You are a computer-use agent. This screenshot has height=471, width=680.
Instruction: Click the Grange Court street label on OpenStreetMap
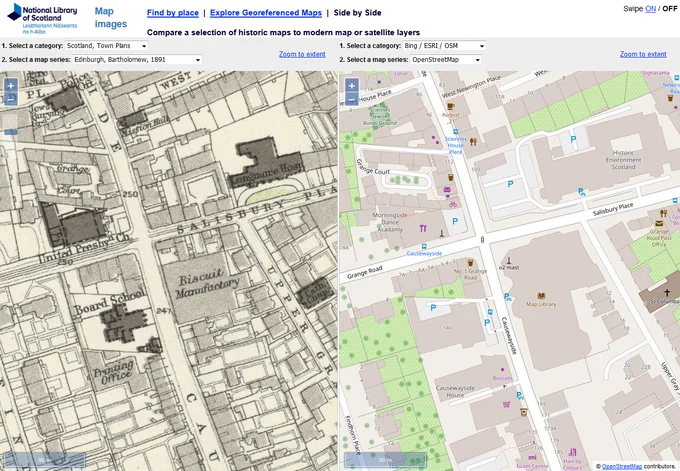[x=372, y=167]
